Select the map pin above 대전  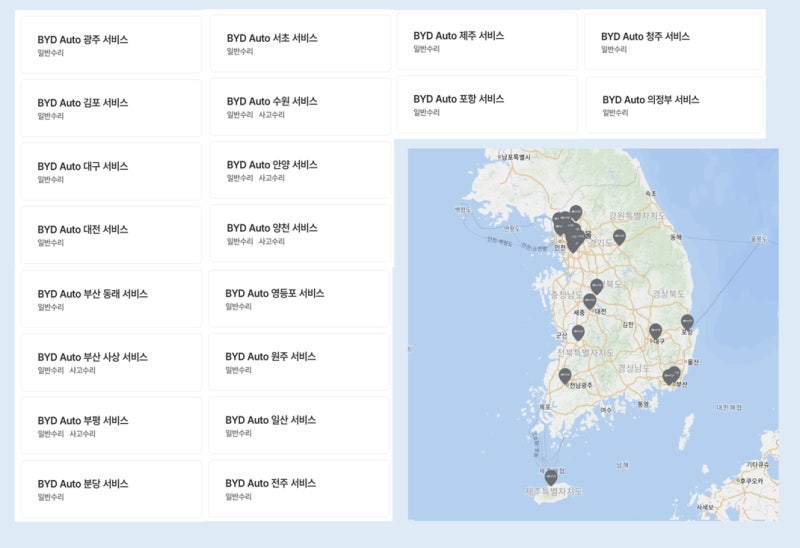point(590,302)
